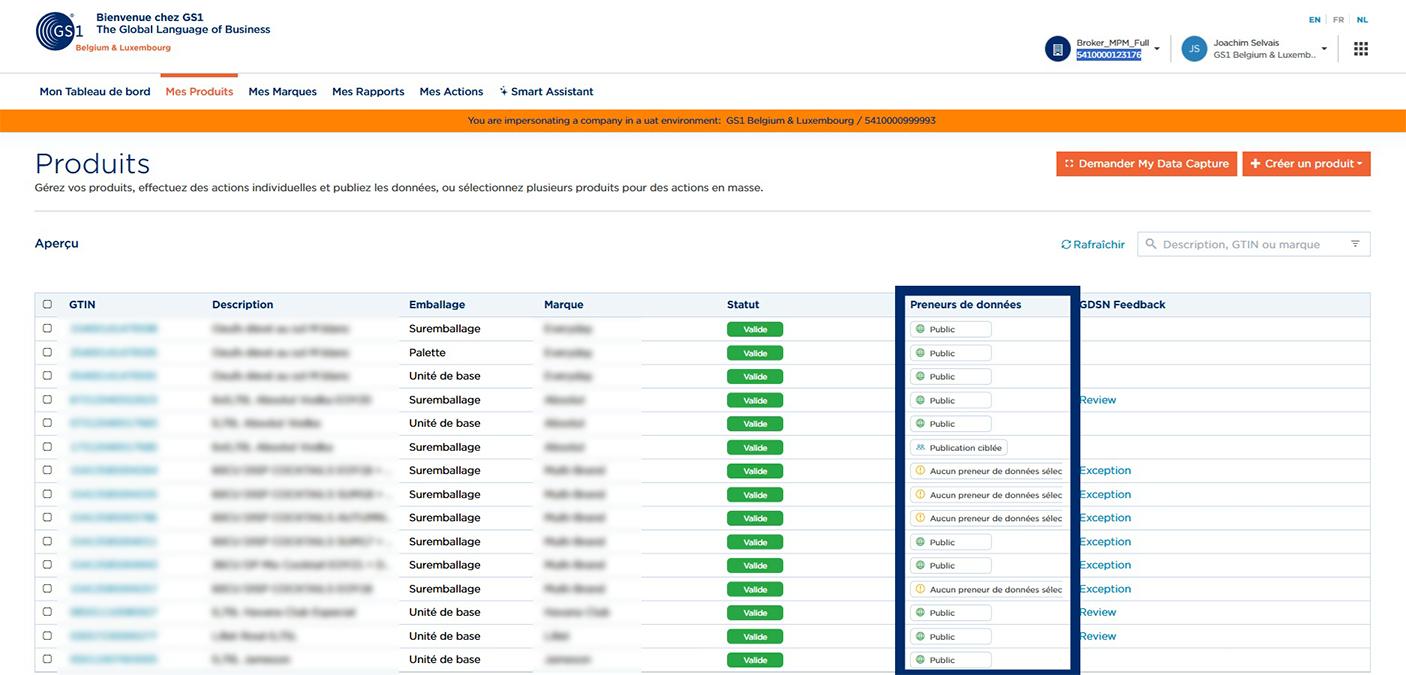
Task: Open the apps grid menu icon
Action: point(1361,49)
